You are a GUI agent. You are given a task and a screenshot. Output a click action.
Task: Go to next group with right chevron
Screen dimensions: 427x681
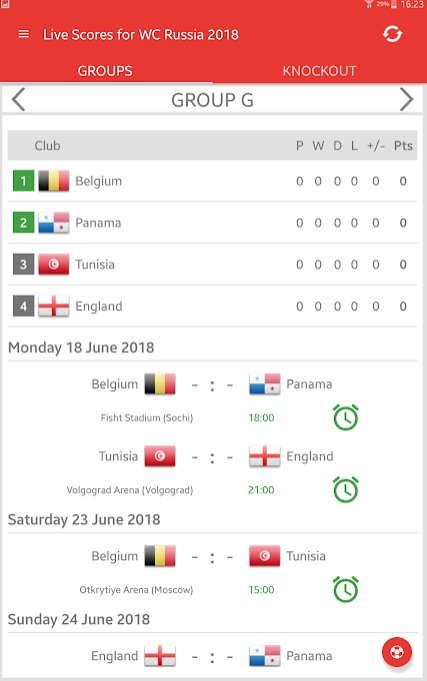[x=406, y=99]
